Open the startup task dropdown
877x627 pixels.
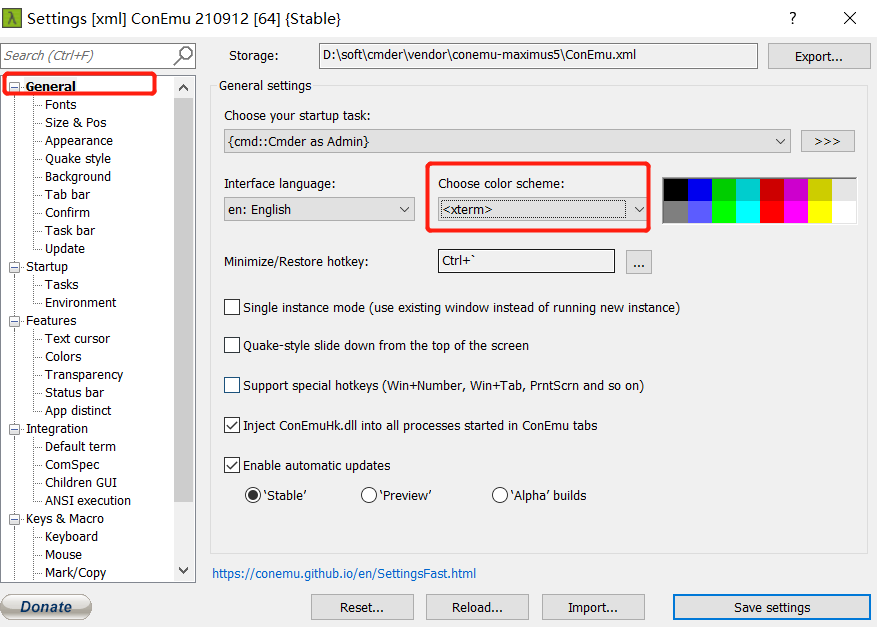point(507,142)
